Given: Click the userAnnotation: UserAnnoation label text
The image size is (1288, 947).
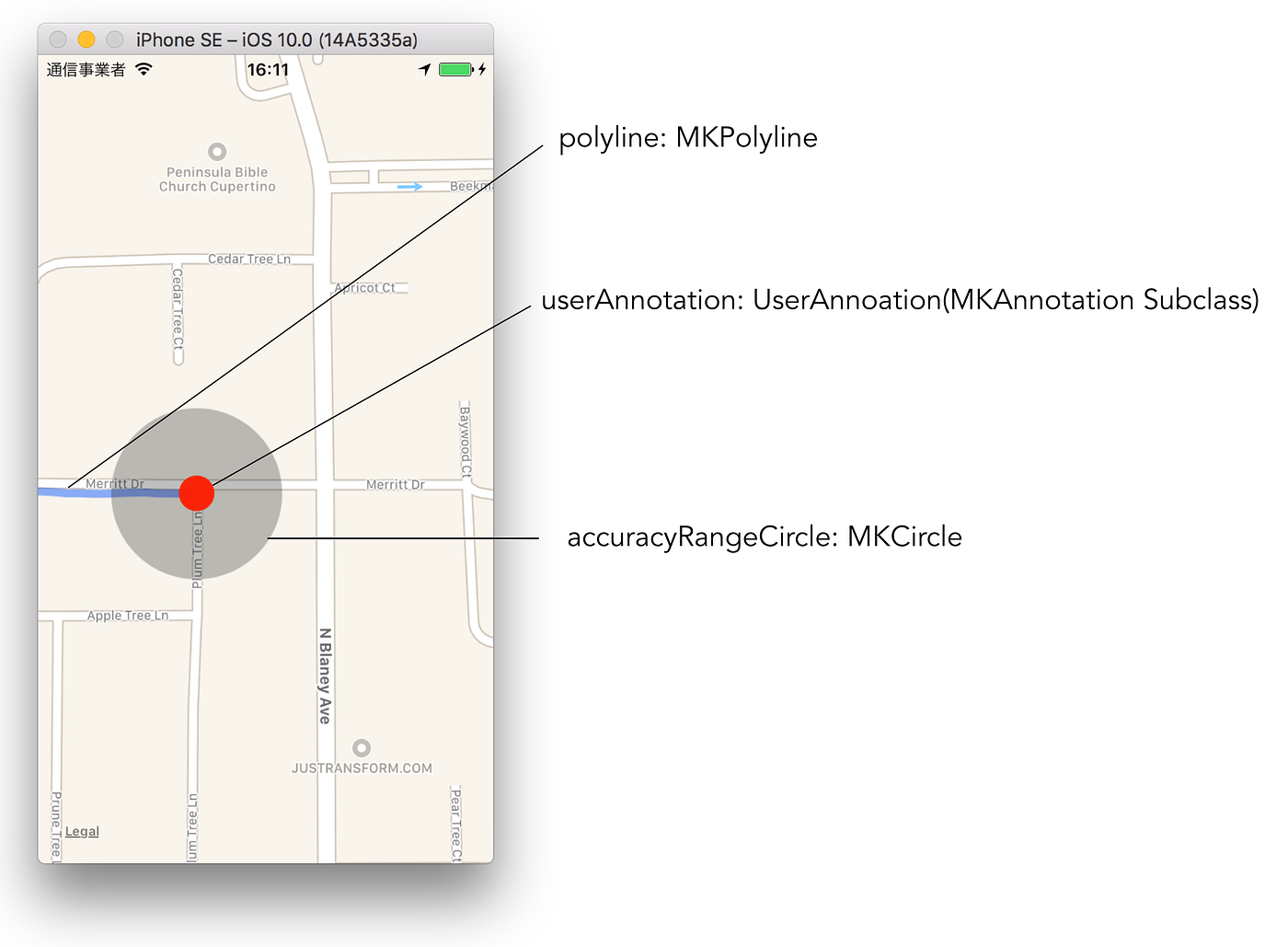Looking at the screenshot, I should point(900,299).
